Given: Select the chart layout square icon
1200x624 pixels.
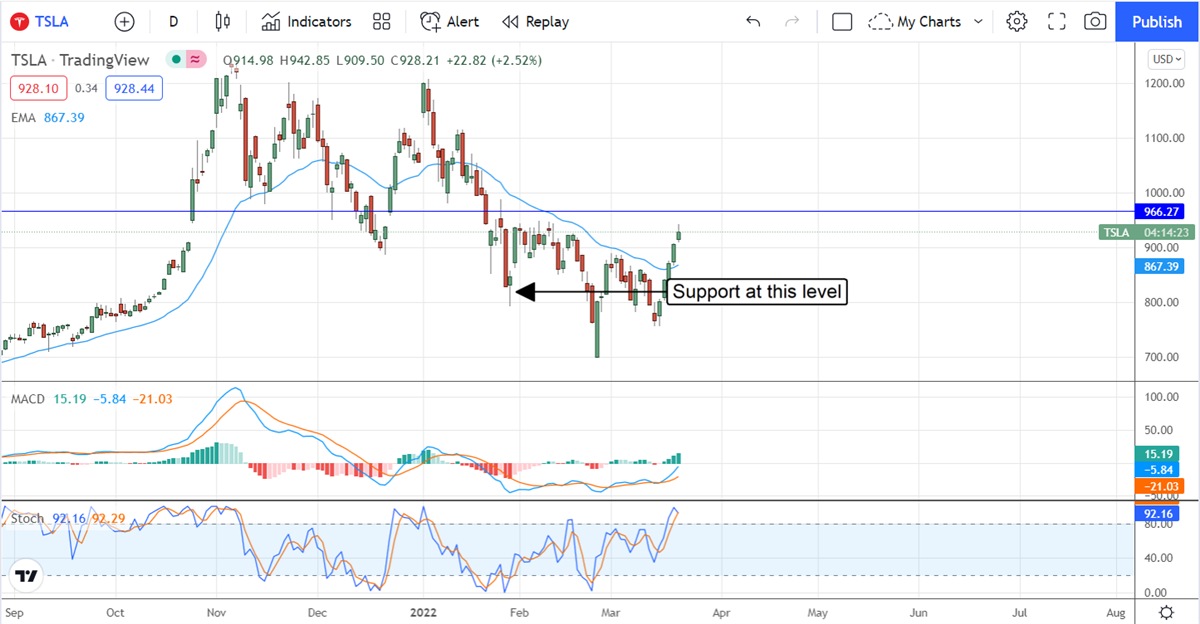Looking at the screenshot, I should click(842, 21).
